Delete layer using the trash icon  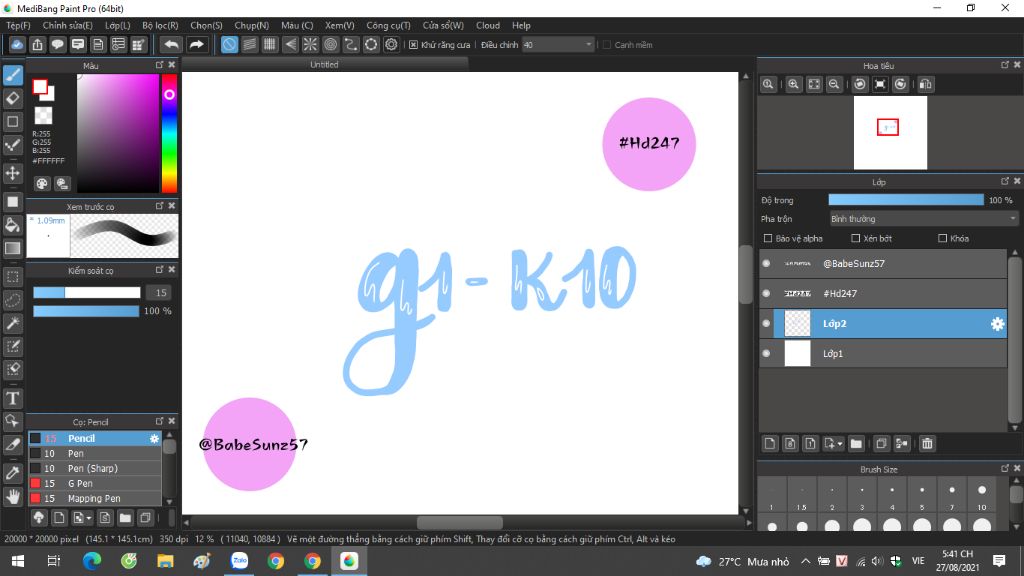927,443
